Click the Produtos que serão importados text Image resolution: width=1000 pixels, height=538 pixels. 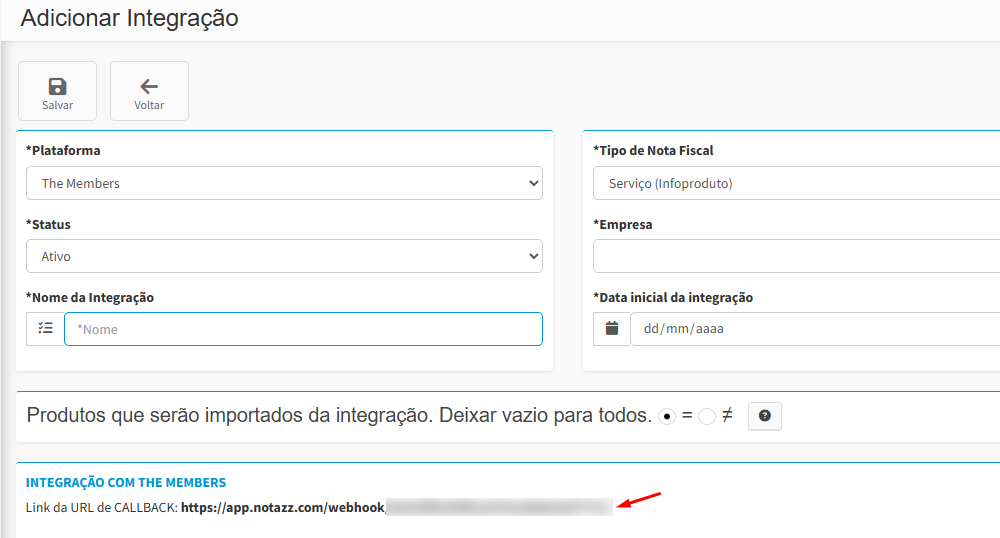pyautogui.click(x=339, y=416)
